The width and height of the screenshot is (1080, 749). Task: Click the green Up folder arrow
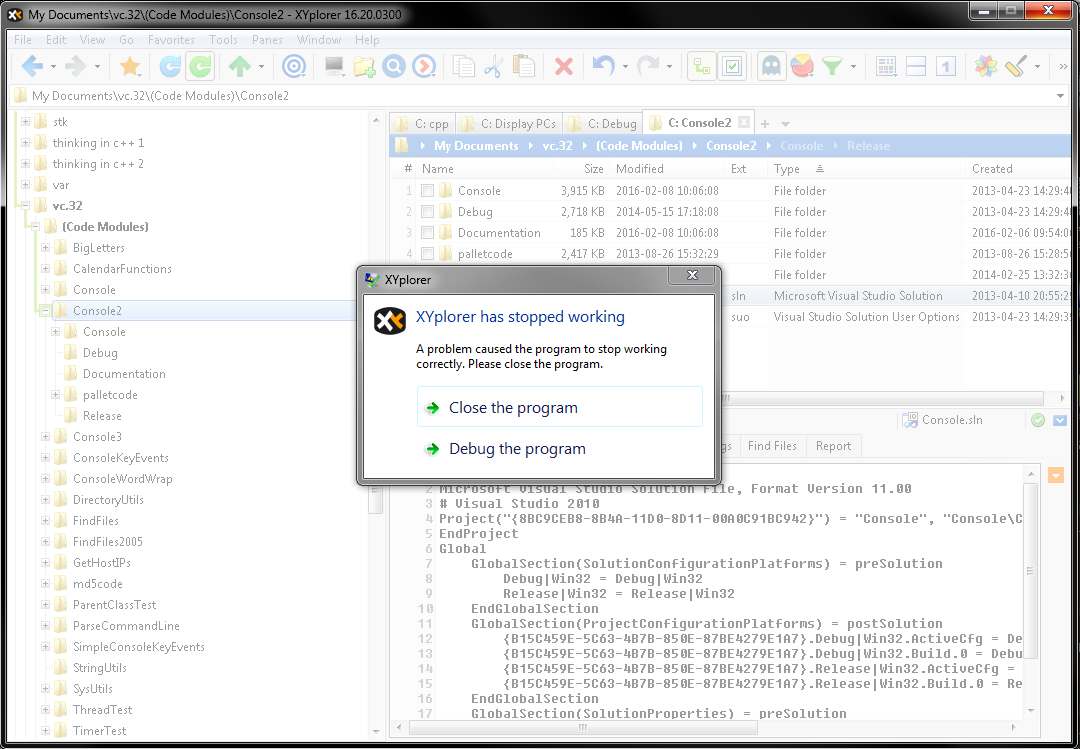(x=239, y=67)
